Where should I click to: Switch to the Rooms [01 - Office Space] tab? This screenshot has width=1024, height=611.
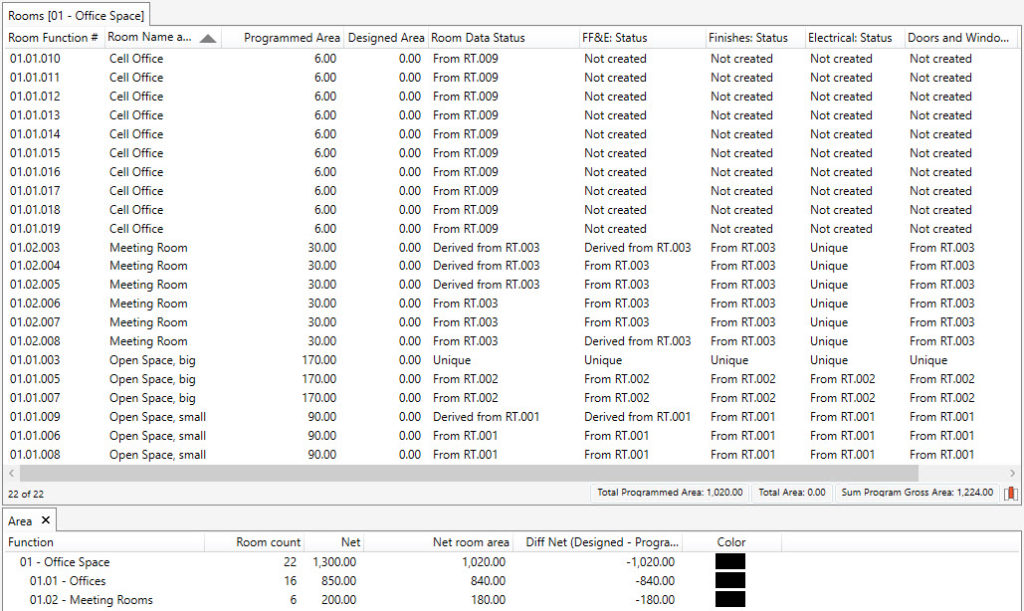76,15
